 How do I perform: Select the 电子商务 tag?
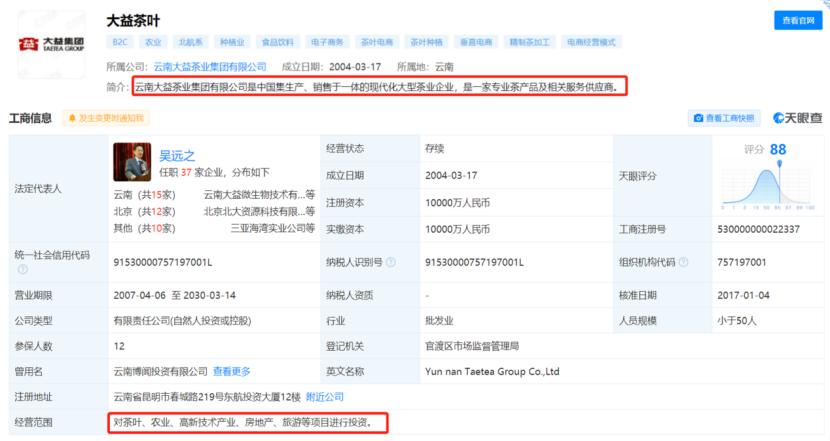point(327,42)
